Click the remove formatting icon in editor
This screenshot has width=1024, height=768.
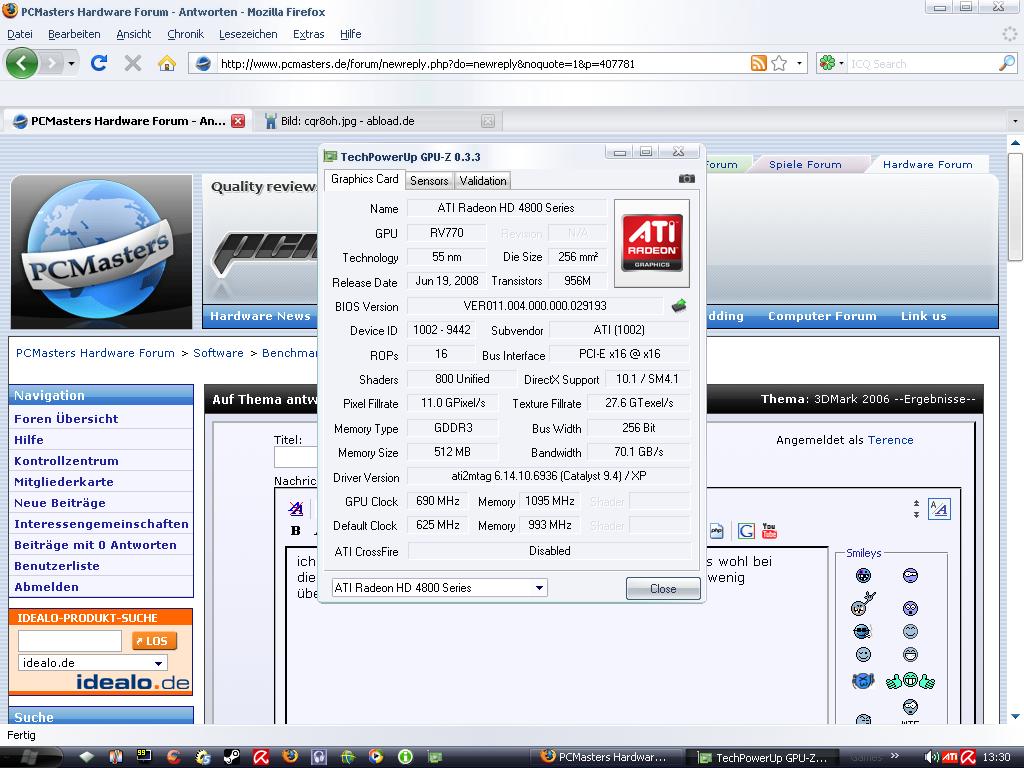point(296,509)
